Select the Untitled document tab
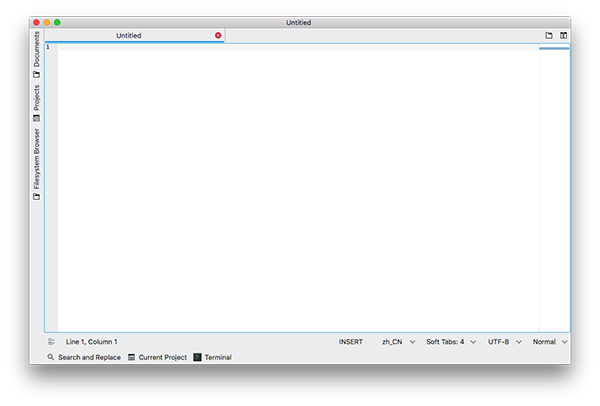Screen dimensions: 600x406 pyautogui.click(x=135, y=36)
